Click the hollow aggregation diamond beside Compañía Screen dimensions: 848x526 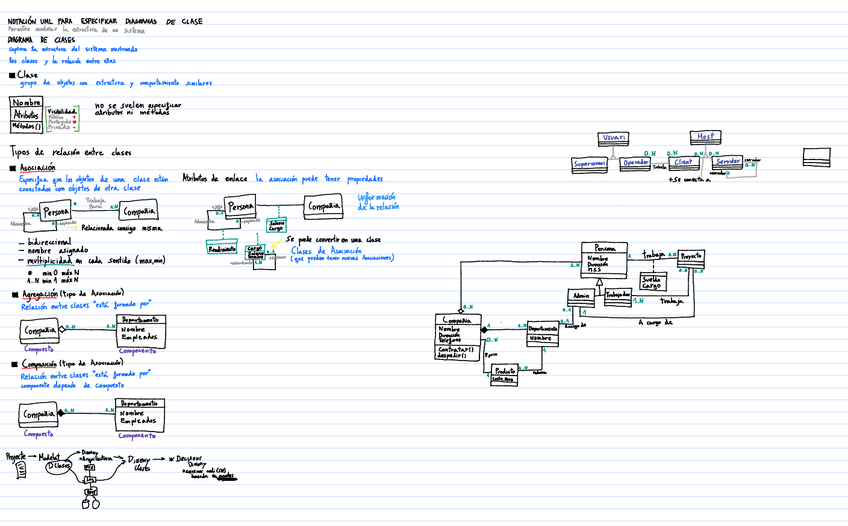point(61,329)
